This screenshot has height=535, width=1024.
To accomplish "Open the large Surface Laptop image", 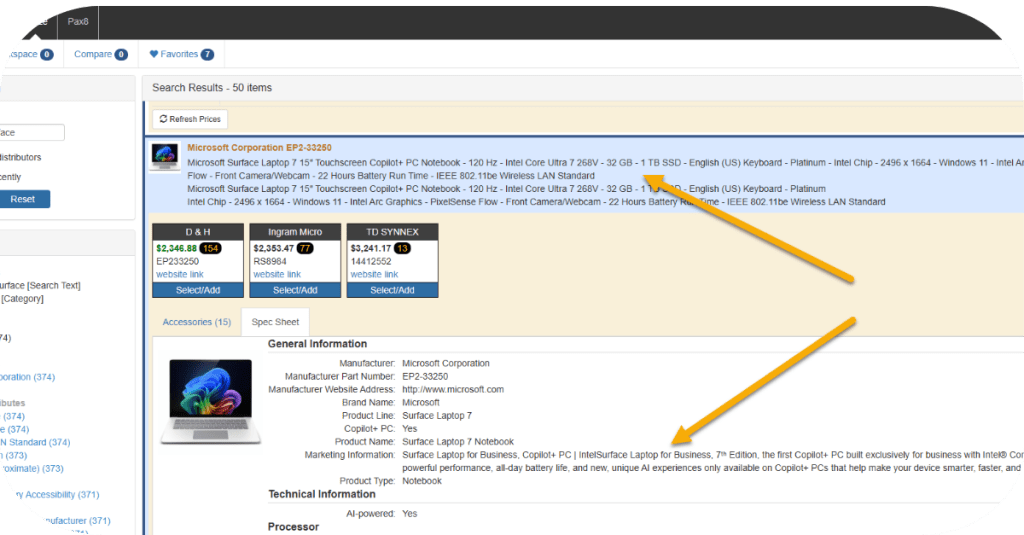I will 211,401.
